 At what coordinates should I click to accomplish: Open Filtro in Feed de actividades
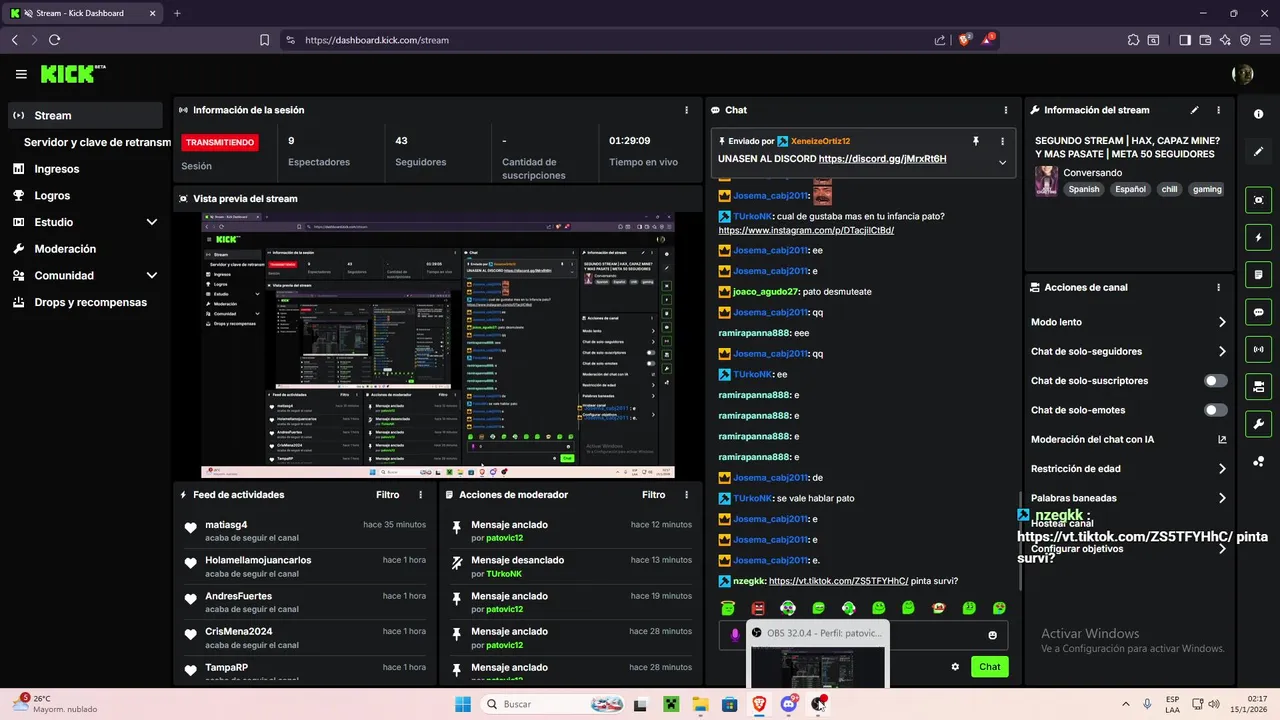(x=388, y=495)
